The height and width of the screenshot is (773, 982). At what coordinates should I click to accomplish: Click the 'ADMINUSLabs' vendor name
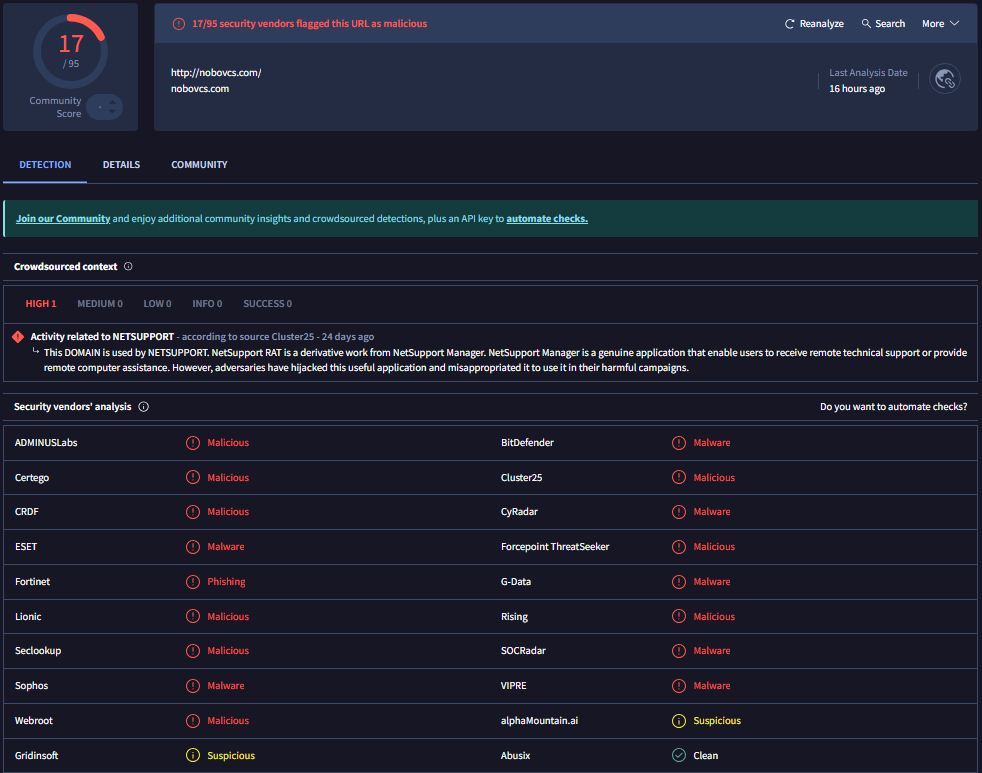pyautogui.click(x=46, y=443)
